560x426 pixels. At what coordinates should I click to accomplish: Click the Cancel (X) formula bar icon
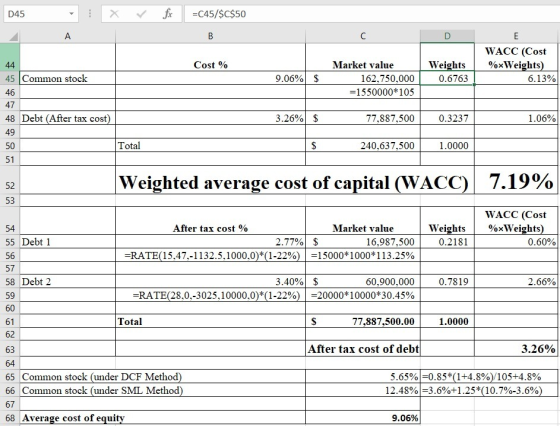114,14
